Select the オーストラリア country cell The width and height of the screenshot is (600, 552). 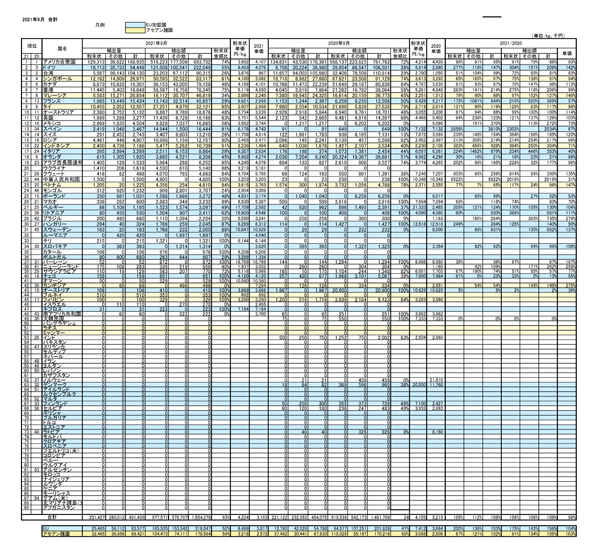click(x=62, y=112)
